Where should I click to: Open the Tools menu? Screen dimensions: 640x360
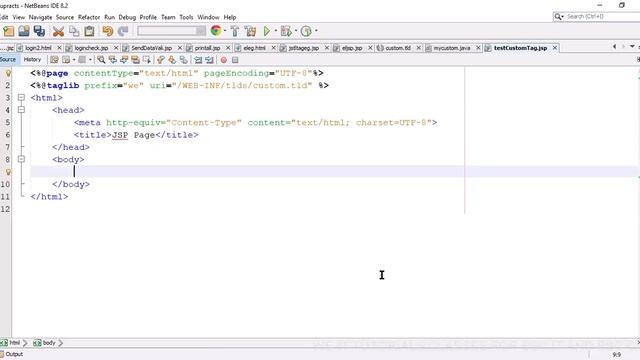[186, 17]
